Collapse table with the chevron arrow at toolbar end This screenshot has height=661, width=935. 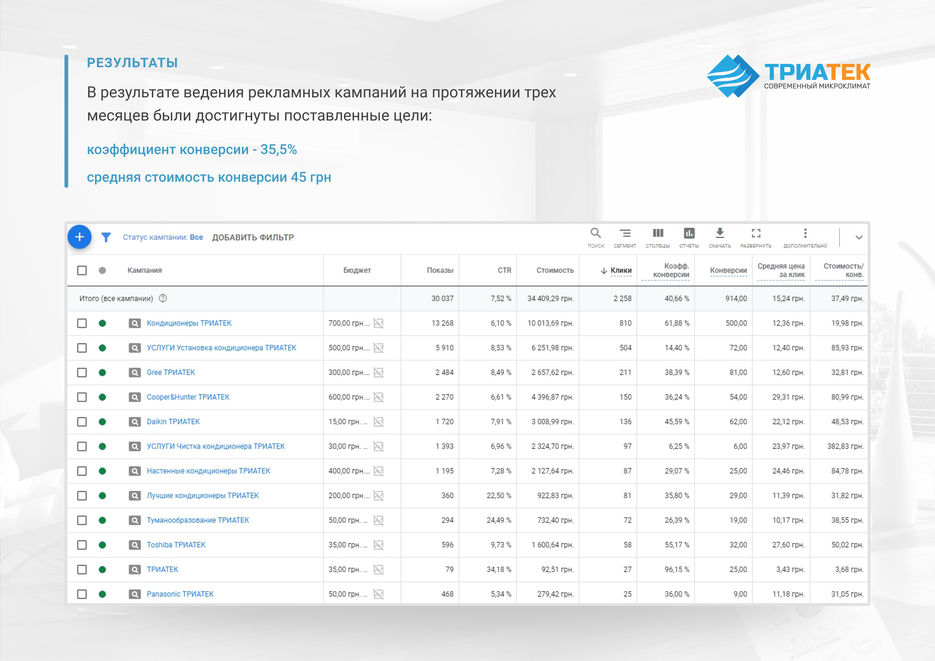point(859,237)
